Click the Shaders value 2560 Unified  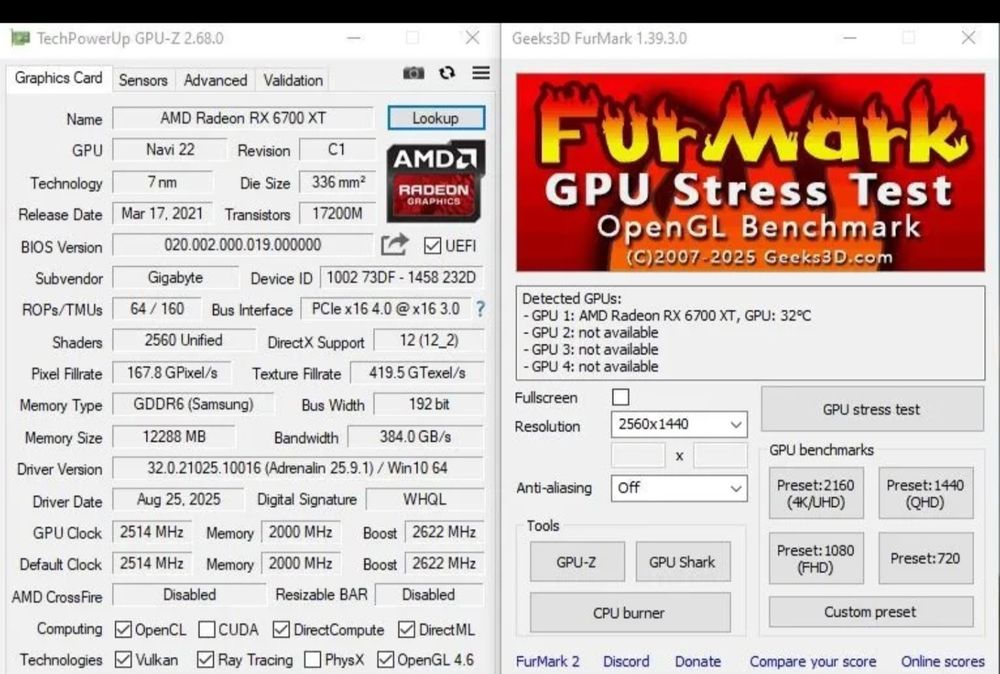click(184, 341)
